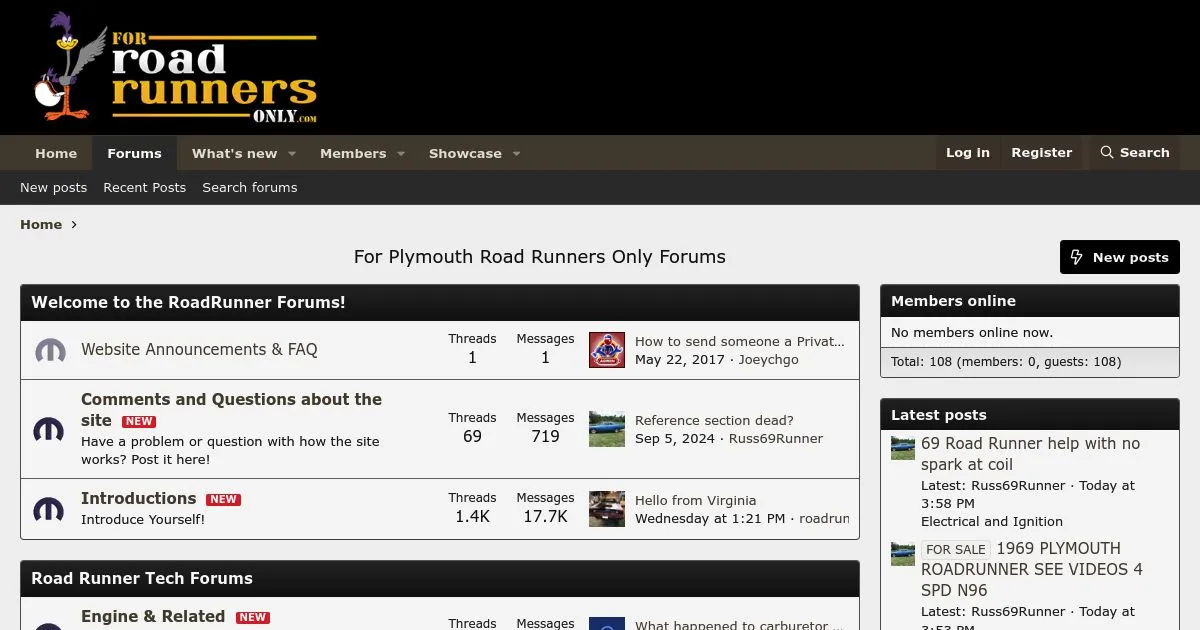Click the What happened to carburetor thread
This screenshot has width=1200, height=630.
(x=740, y=626)
